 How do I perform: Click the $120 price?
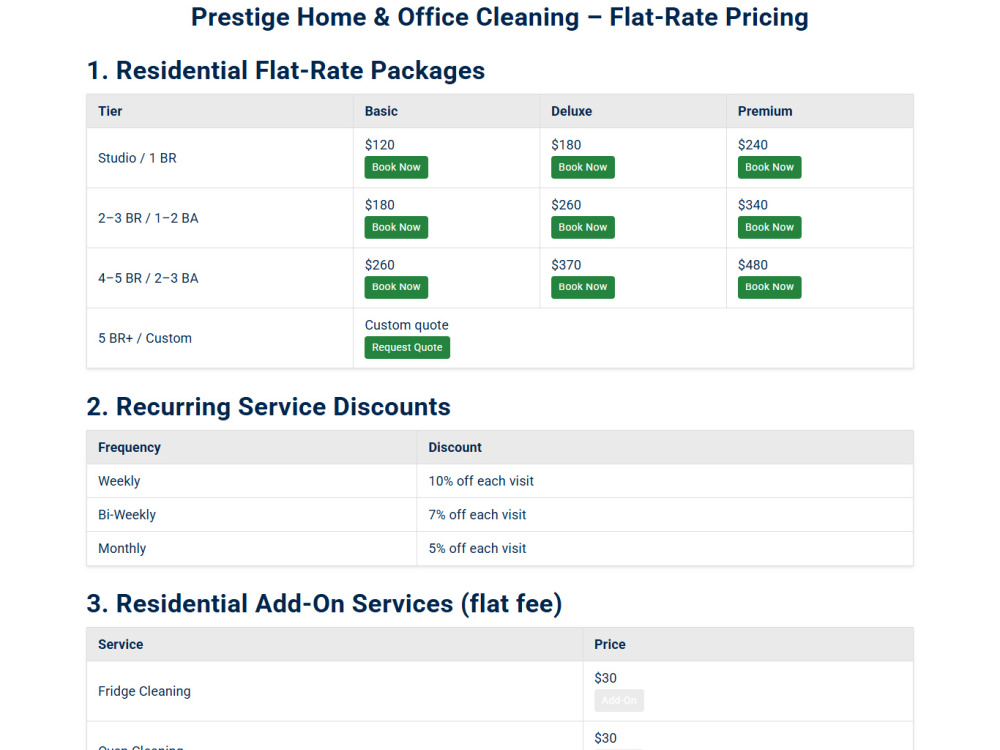(379, 145)
